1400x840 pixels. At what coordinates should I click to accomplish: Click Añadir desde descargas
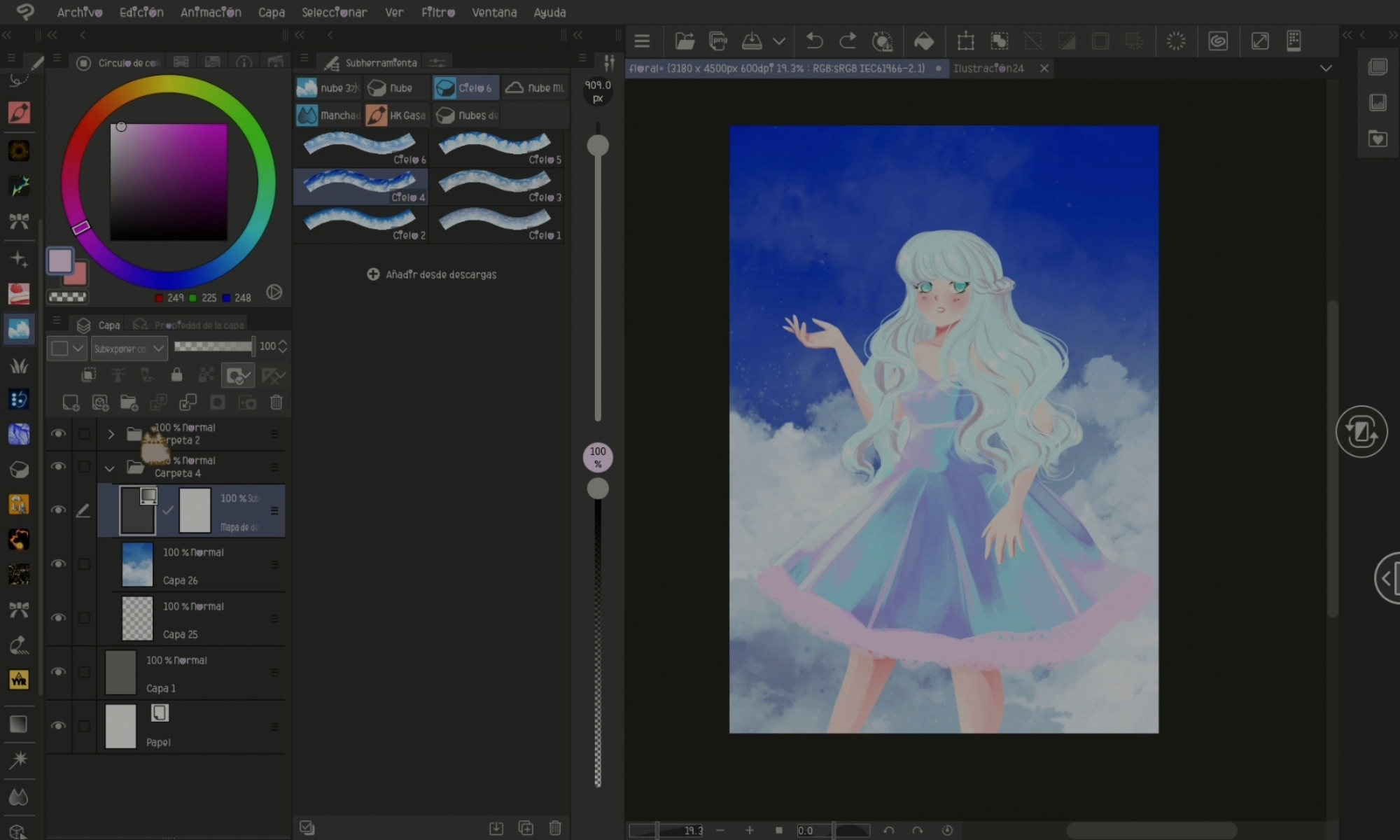pos(432,274)
